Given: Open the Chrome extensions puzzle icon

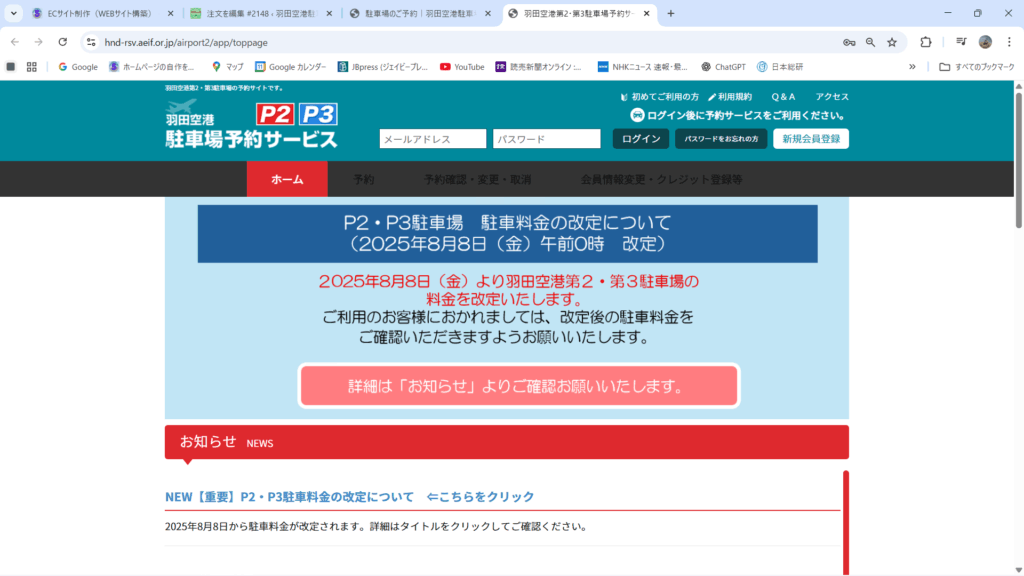Looking at the screenshot, I should [x=926, y=42].
